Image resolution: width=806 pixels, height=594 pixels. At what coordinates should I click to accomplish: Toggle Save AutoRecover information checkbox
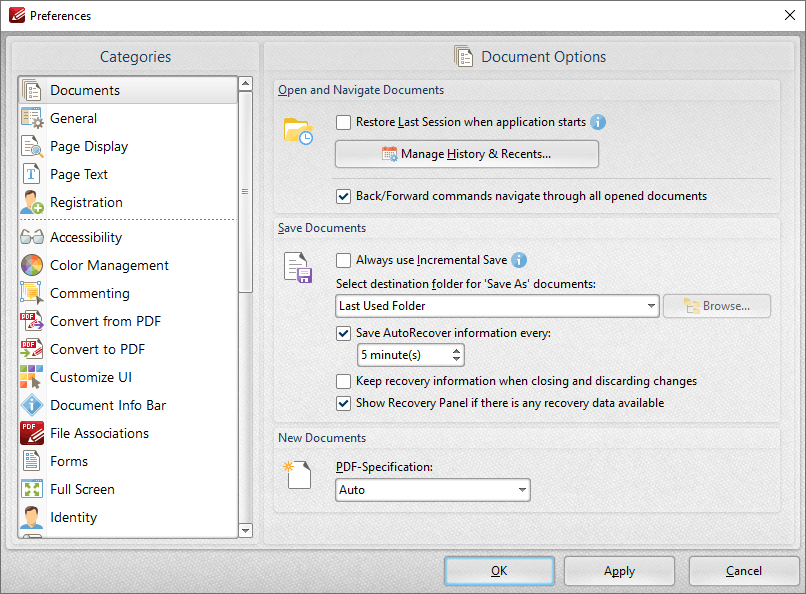tap(343, 333)
